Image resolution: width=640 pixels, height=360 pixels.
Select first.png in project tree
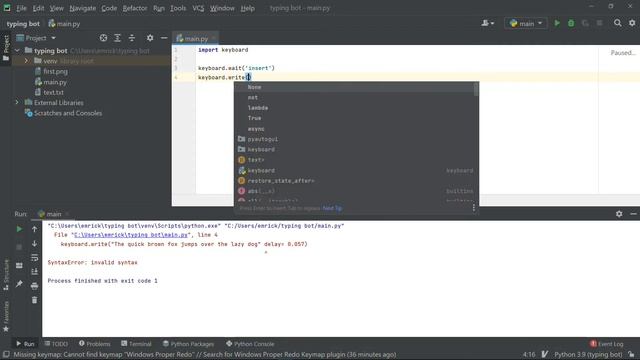[55, 71]
